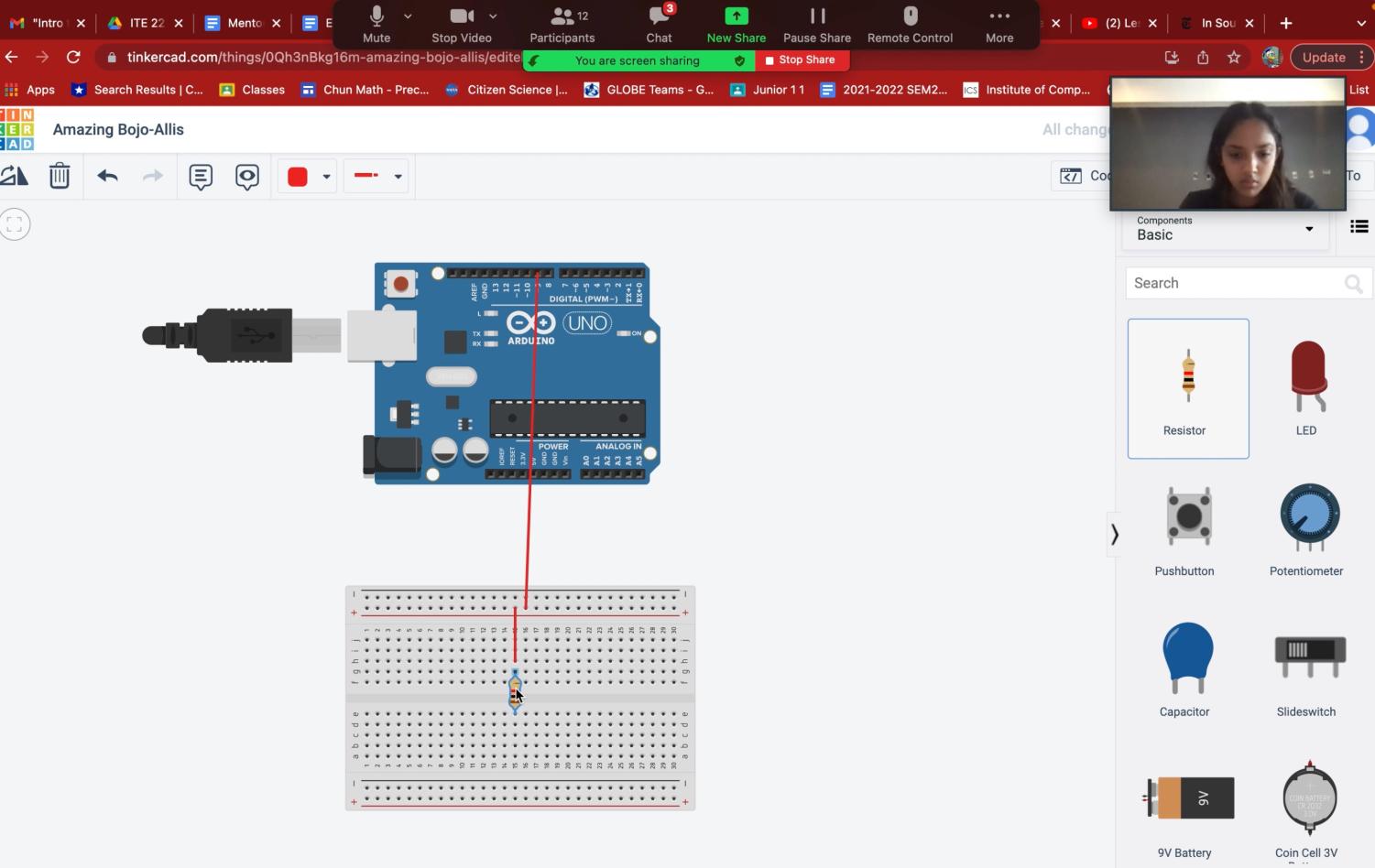Undo the last action
The image size is (1375, 868).
[x=107, y=176]
